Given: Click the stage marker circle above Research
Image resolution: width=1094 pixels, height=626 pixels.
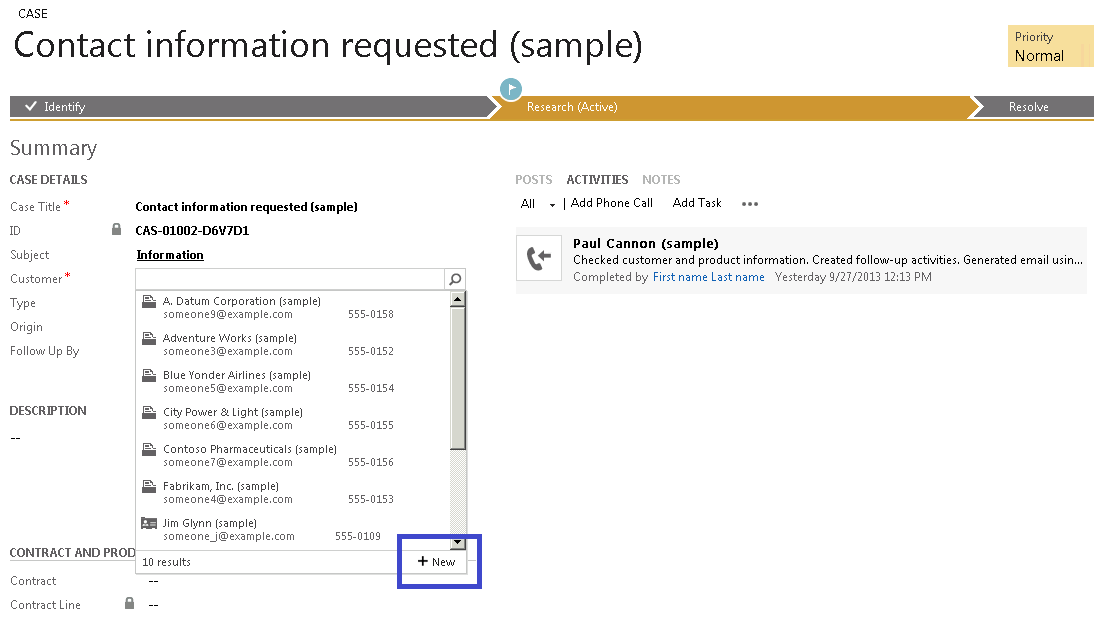Looking at the screenshot, I should coord(510,89).
